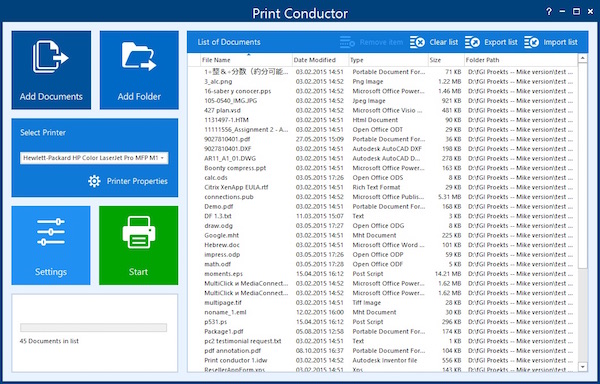Select the file AR11_A1_01.DWG

[x=230, y=158]
